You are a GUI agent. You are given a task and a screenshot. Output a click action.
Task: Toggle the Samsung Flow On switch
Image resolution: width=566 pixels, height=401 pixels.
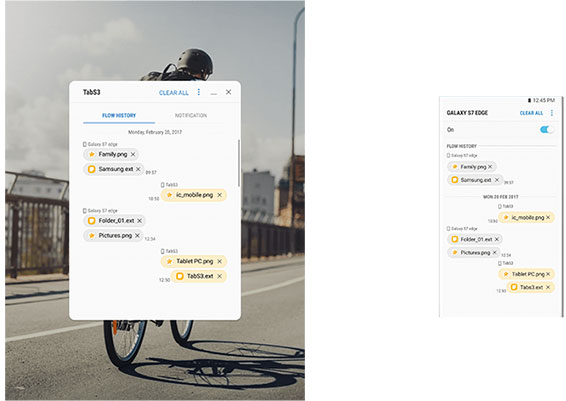click(547, 130)
